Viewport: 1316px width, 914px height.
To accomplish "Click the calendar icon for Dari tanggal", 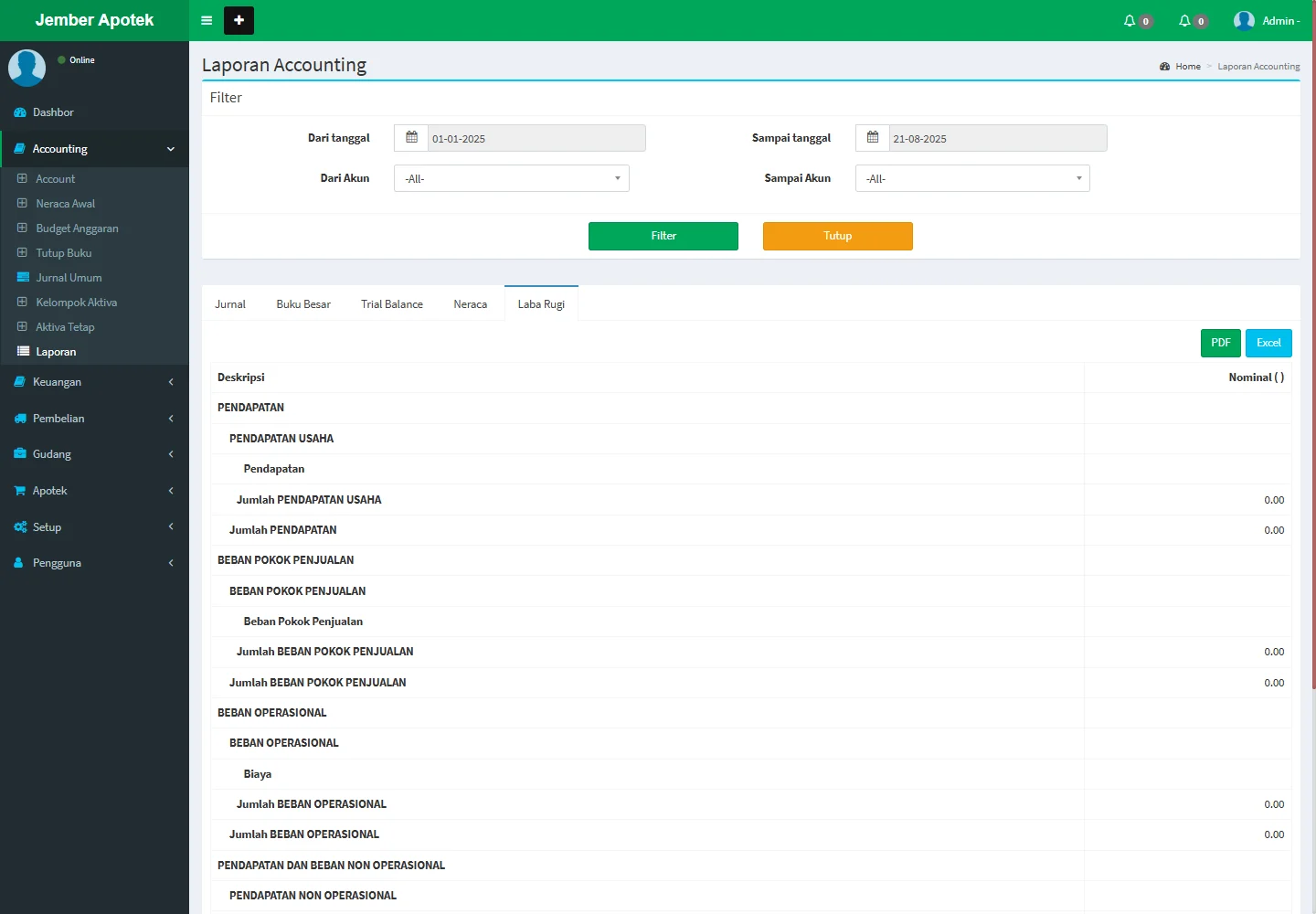I will click(x=411, y=138).
